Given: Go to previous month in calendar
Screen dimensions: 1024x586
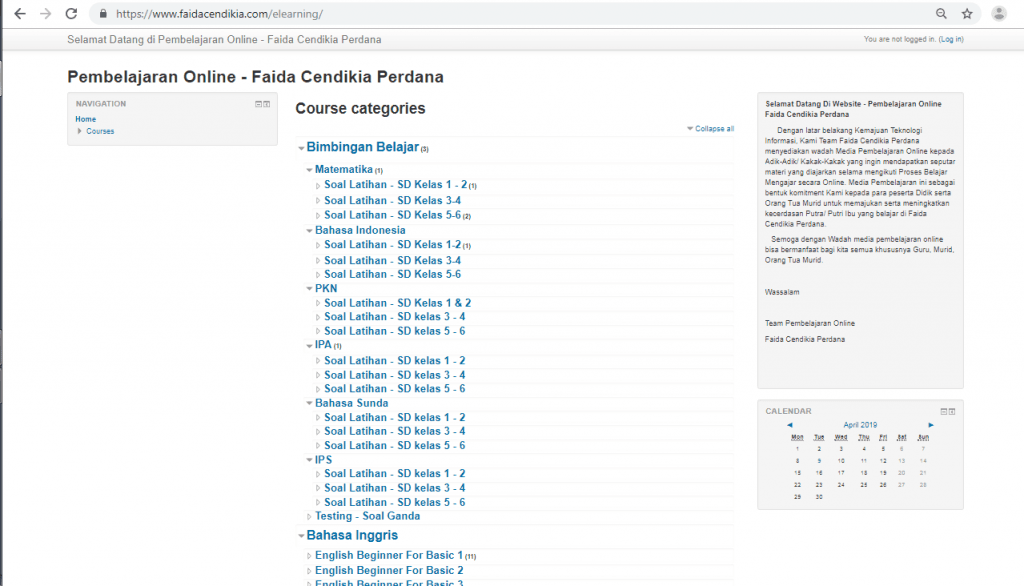Looking at the screenshot, I should 790,425.
